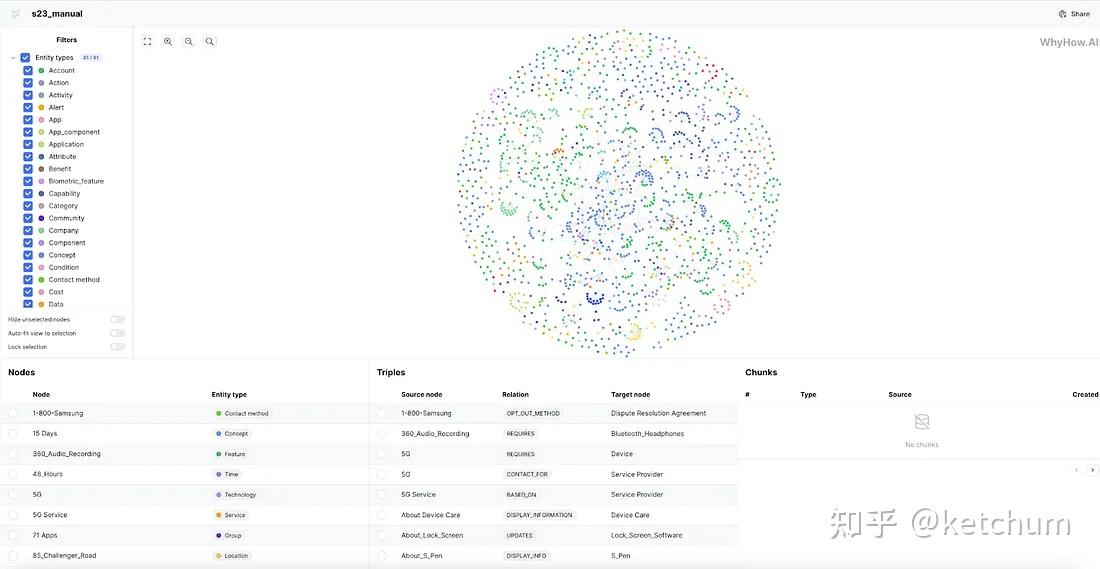This screenshot has height=569, width=1100.
Task: Click the Feature tag for 360_Audio_Recording
Action: [x=231, y=454]
